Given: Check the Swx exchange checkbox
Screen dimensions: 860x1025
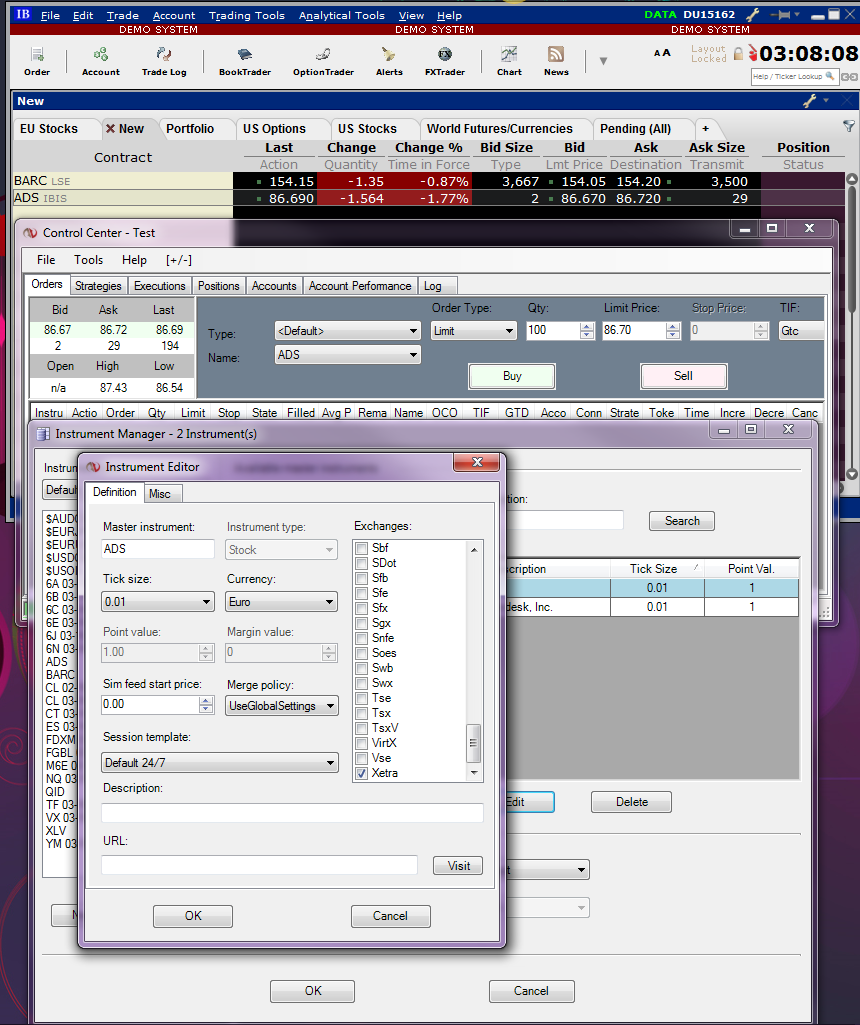Looking at the screenshot, I should pos(361,683).
